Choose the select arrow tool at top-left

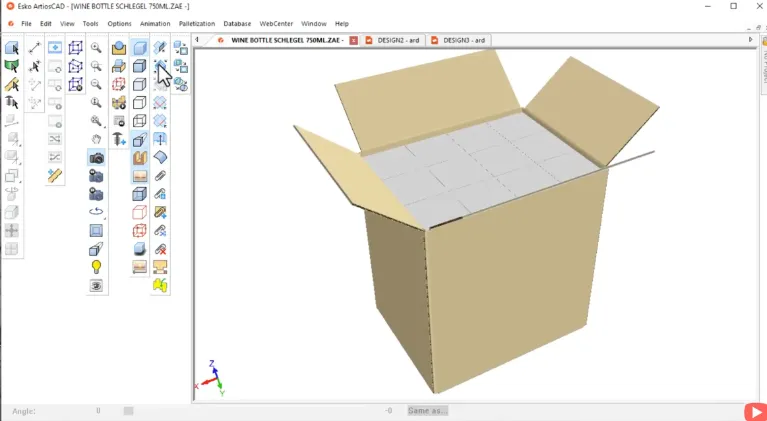point(13,47)
